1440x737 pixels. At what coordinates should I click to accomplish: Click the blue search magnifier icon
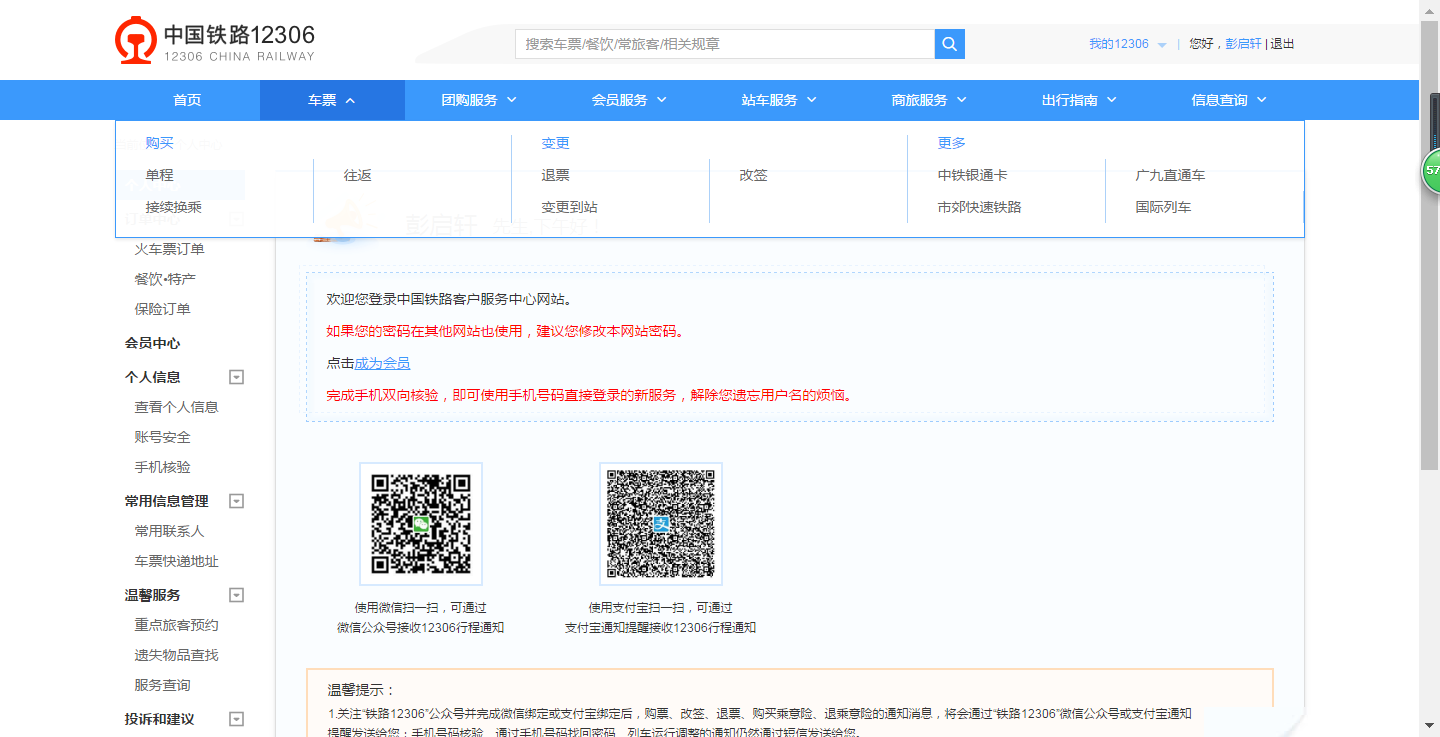pyautogui.click(x=948, y=44)
